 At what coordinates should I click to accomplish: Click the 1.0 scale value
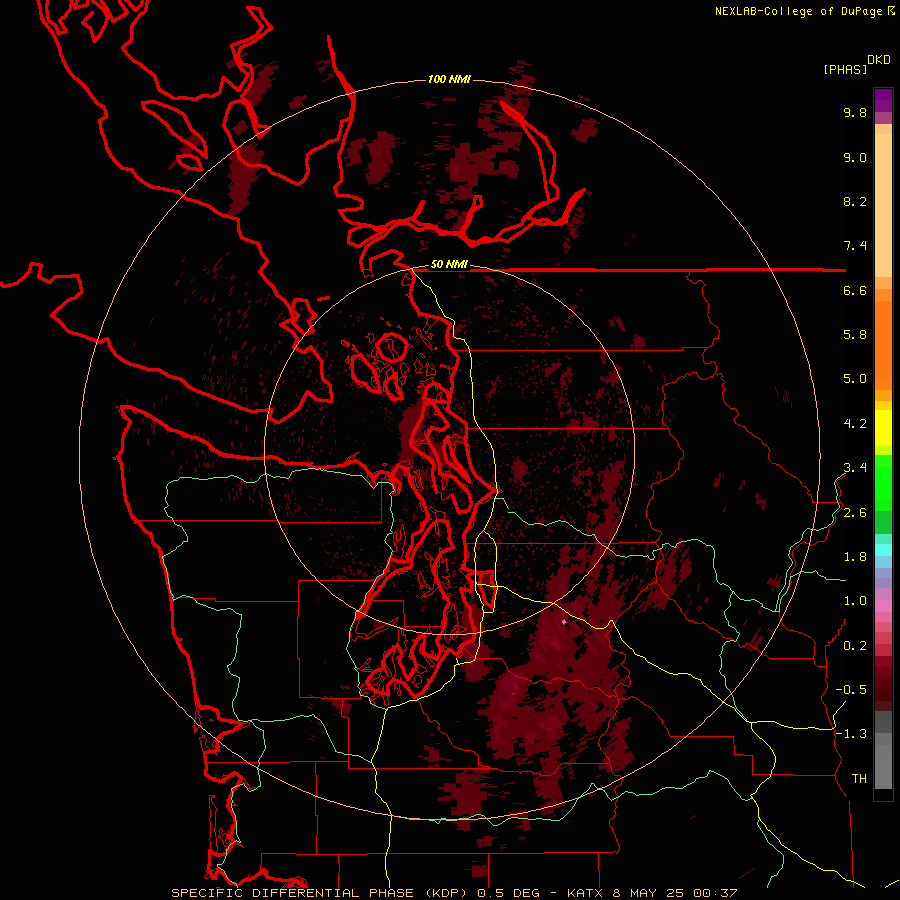[855, 601]
